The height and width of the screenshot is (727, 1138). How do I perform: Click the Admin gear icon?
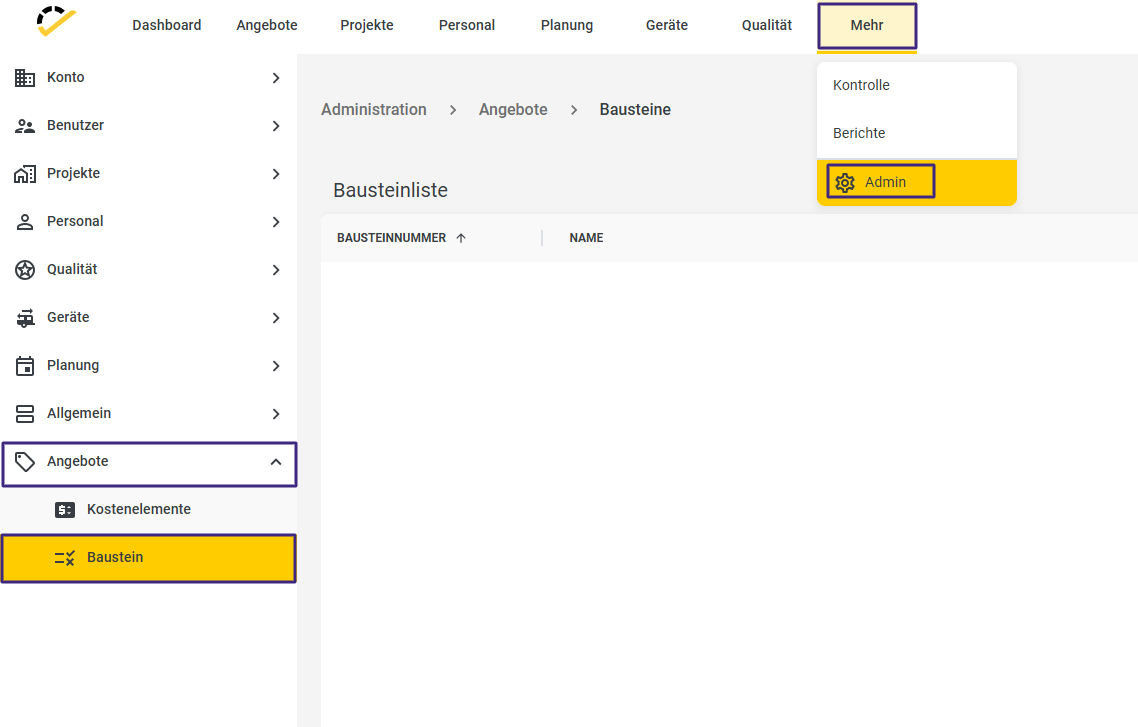click(x=845, y=182)
